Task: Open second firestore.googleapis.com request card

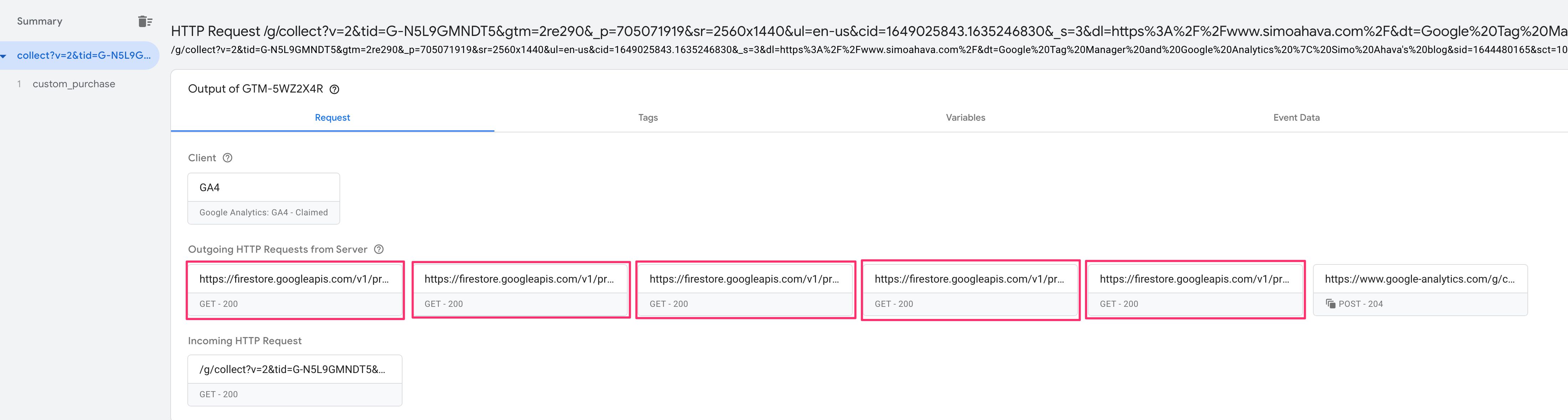Action: [x=520, y=290]
